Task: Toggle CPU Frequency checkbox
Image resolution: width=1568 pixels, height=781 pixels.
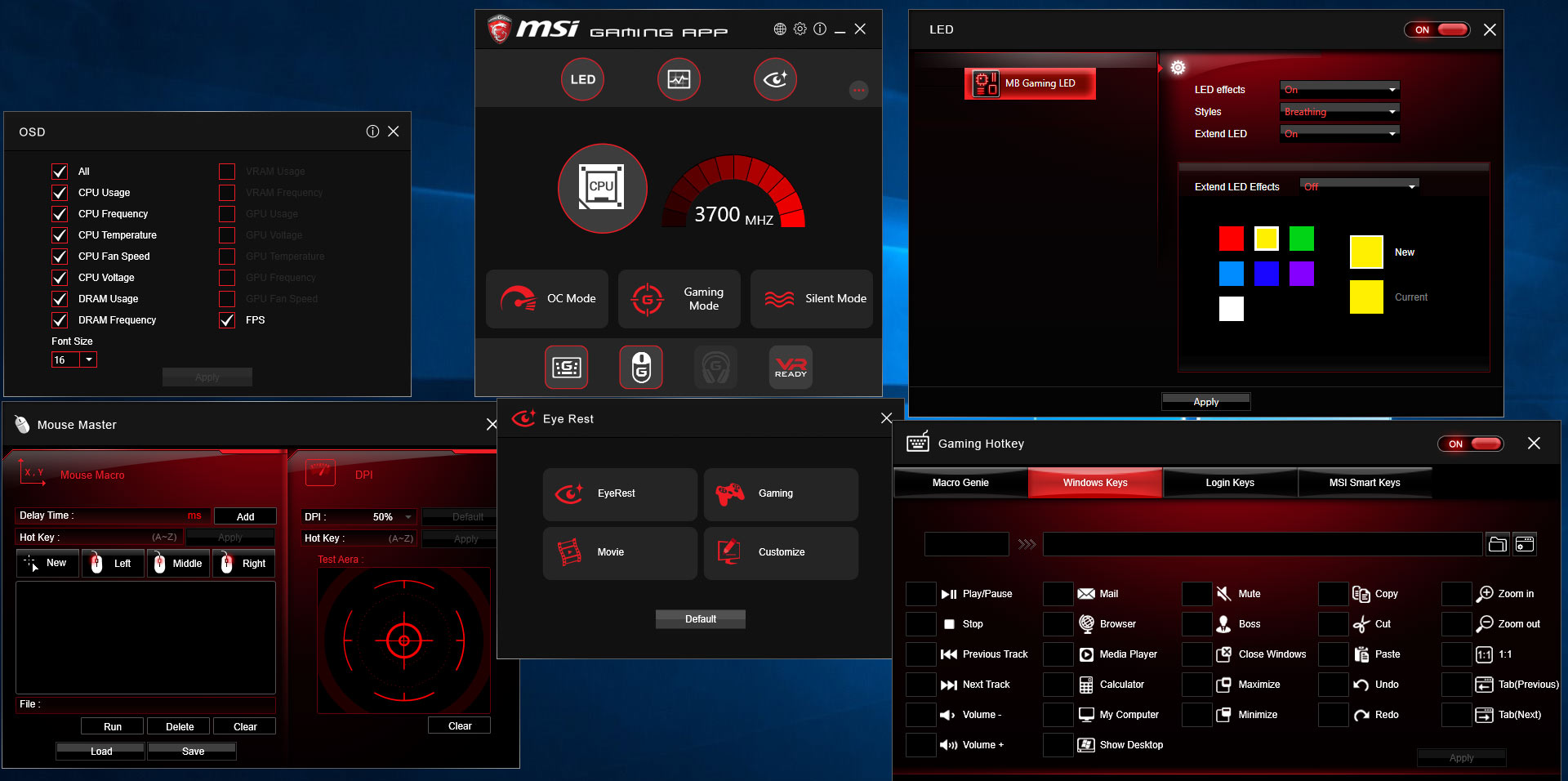Action: coord(60,214)
